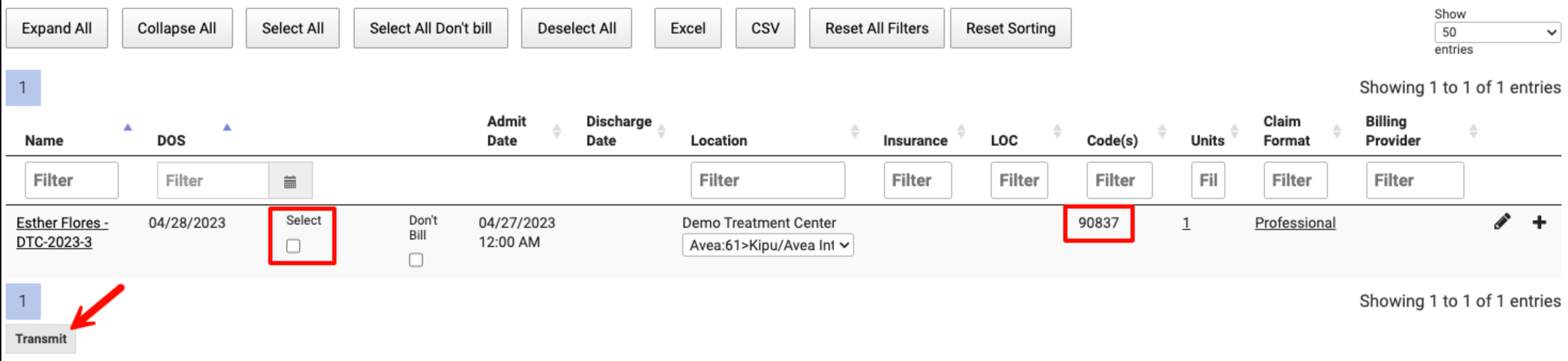Click the pencil edit icon

click(1502, 222)
